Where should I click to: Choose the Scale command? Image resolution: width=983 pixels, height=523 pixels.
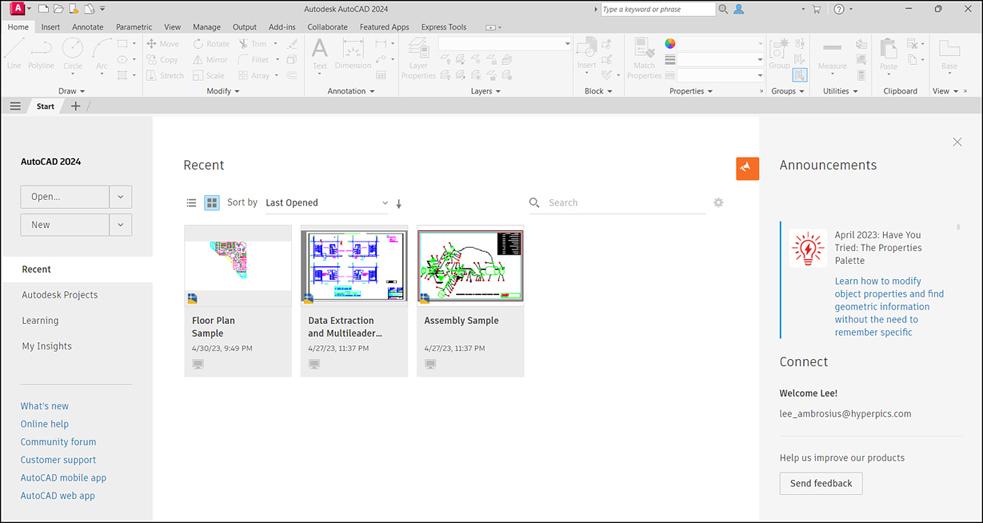[208, 75]
